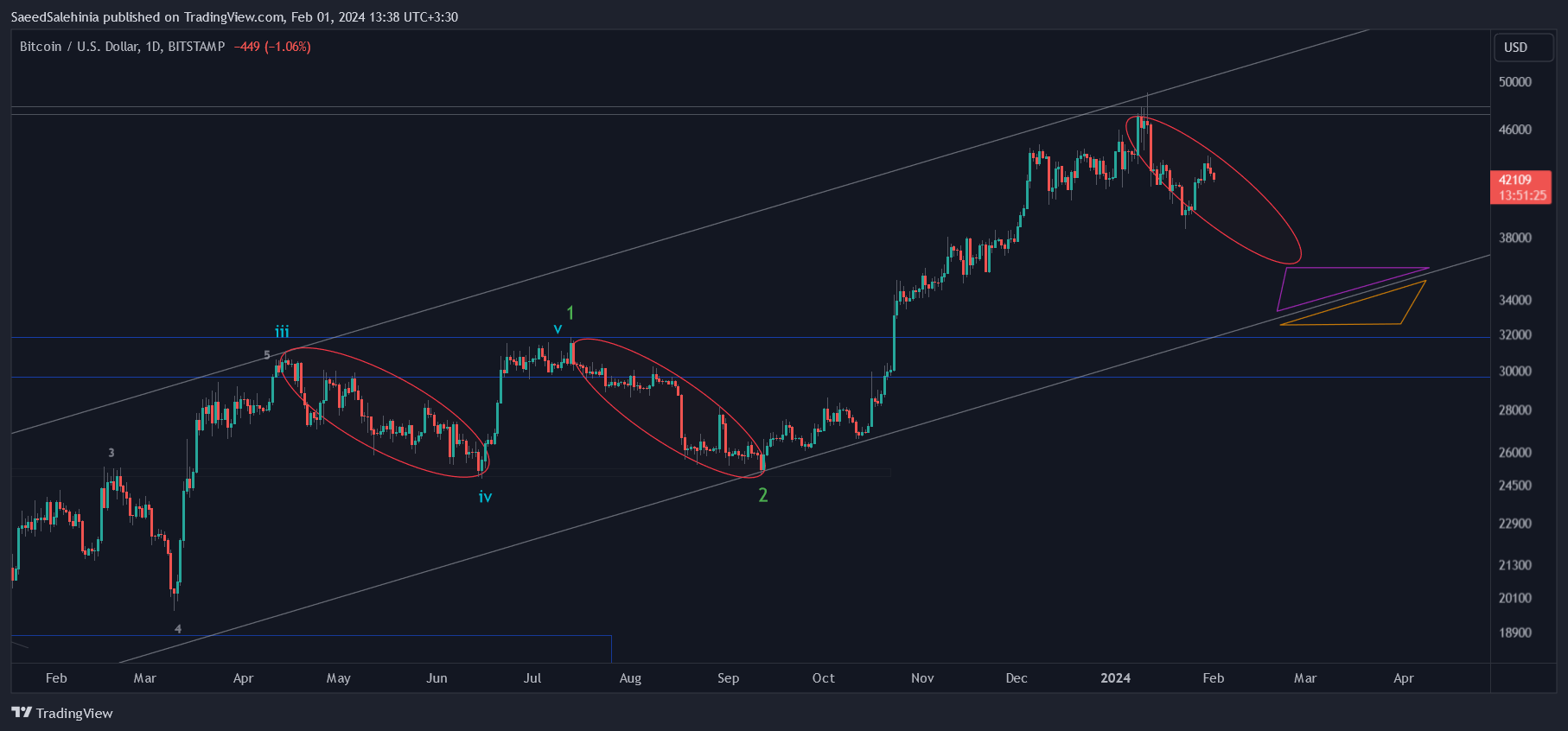Click the 20100 price axis label
This screenshot has width=1568, height=731.
click(x=1514, y=598)
